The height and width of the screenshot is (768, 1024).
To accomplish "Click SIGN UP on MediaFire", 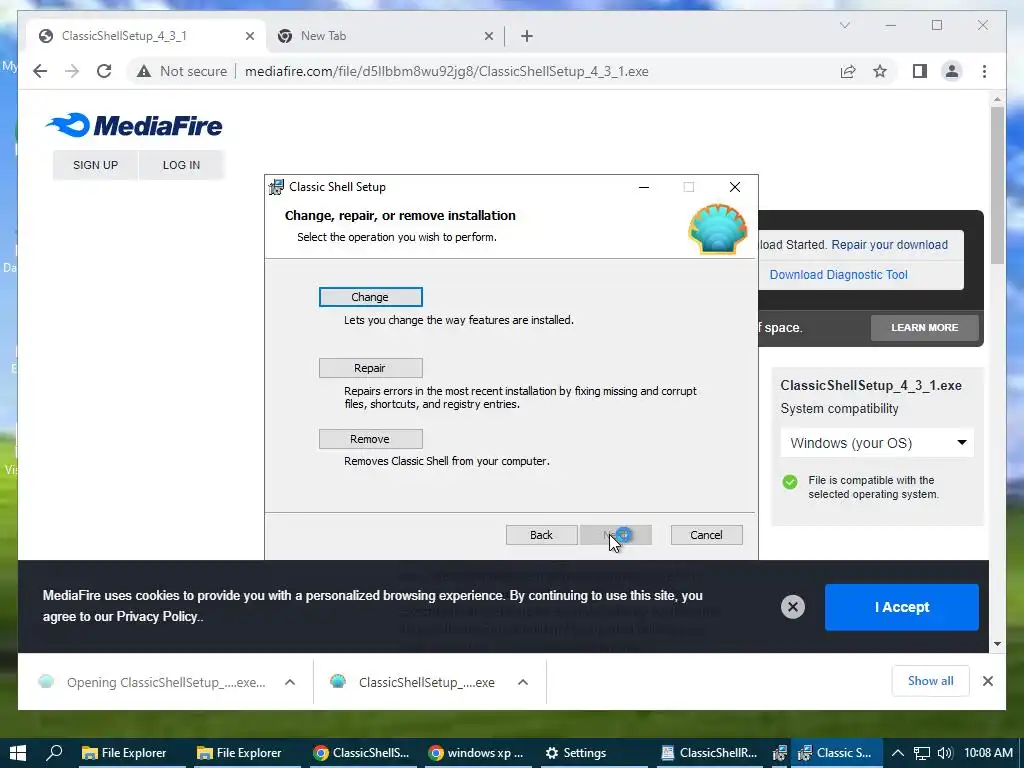I will 95,165.
